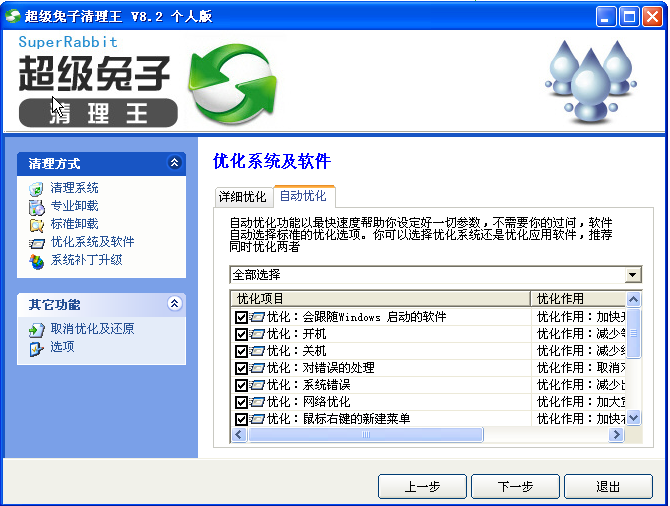
Task: Open 专业卸载 link
Action: tap(74, 206)
